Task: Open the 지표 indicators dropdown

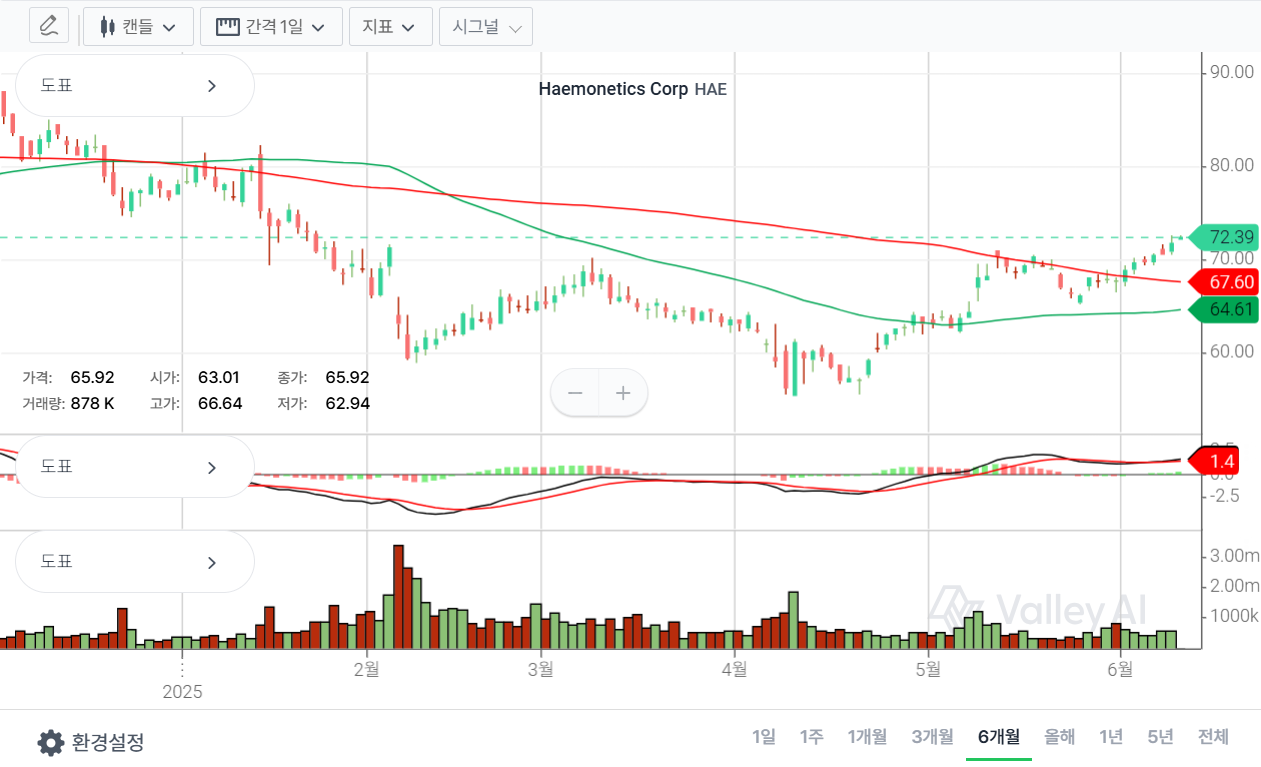Action: tap(390, 26)
